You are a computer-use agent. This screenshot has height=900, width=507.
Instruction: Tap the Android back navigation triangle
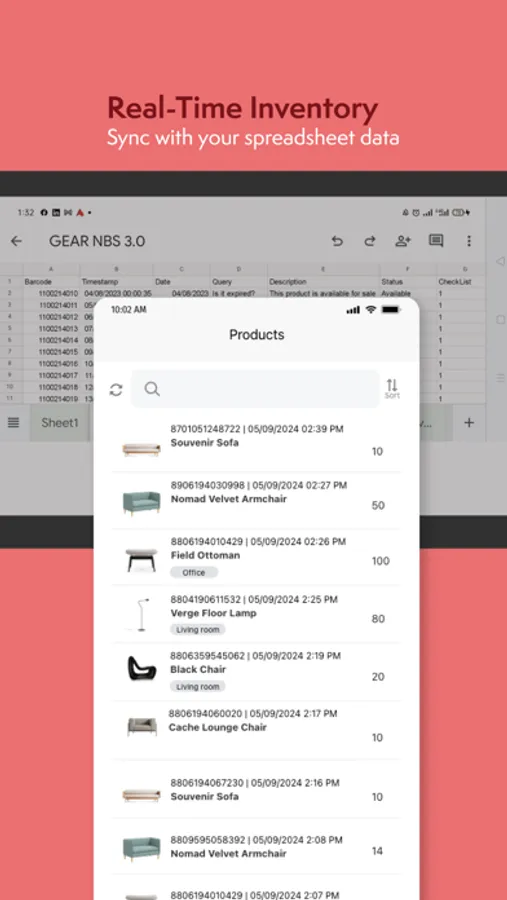point(500,261)
